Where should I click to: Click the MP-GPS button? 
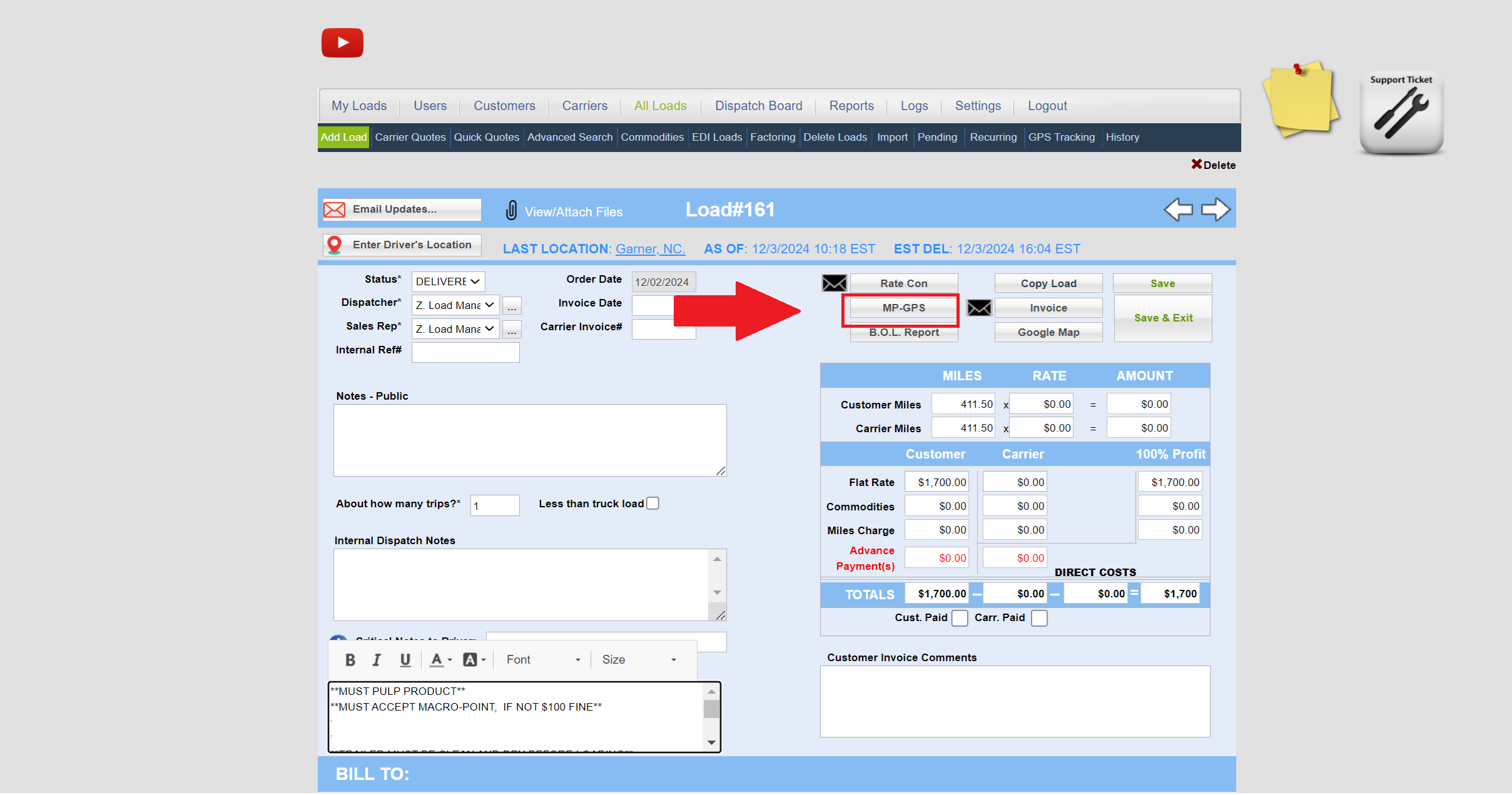point(903,308)
